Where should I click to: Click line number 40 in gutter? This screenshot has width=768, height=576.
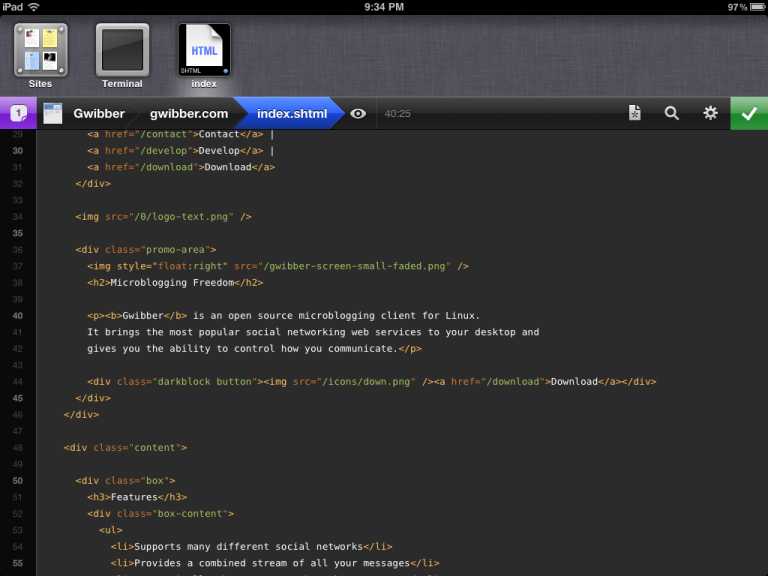click(x=18, y=316)
